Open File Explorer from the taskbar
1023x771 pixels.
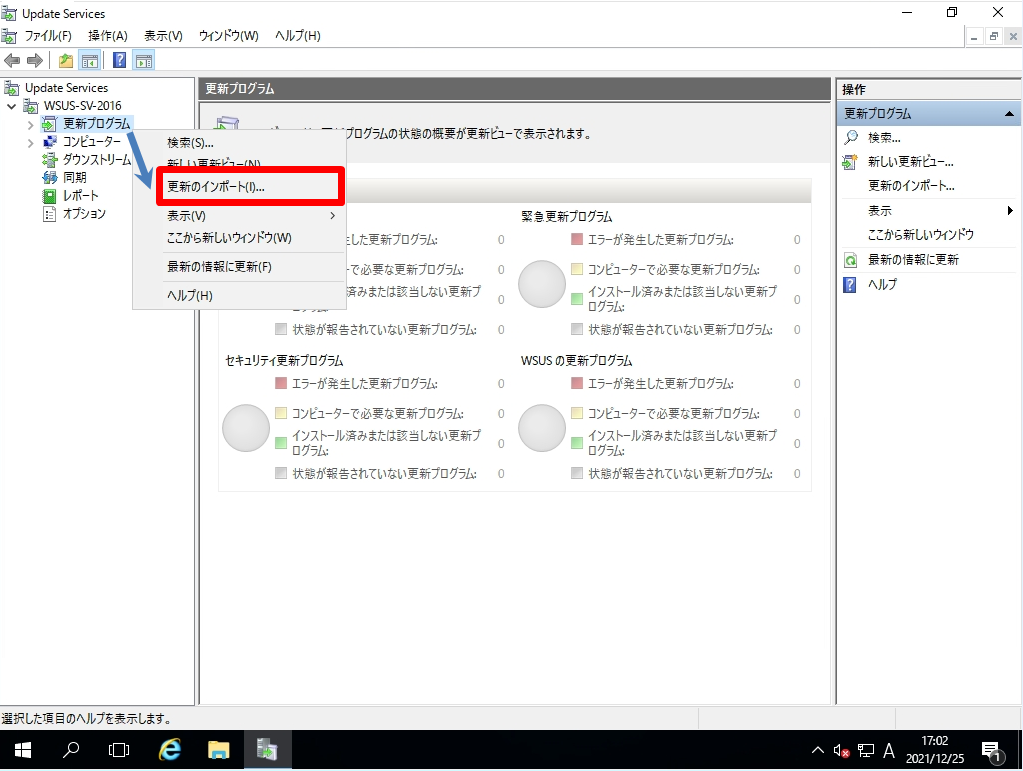[x=219, y=750]
